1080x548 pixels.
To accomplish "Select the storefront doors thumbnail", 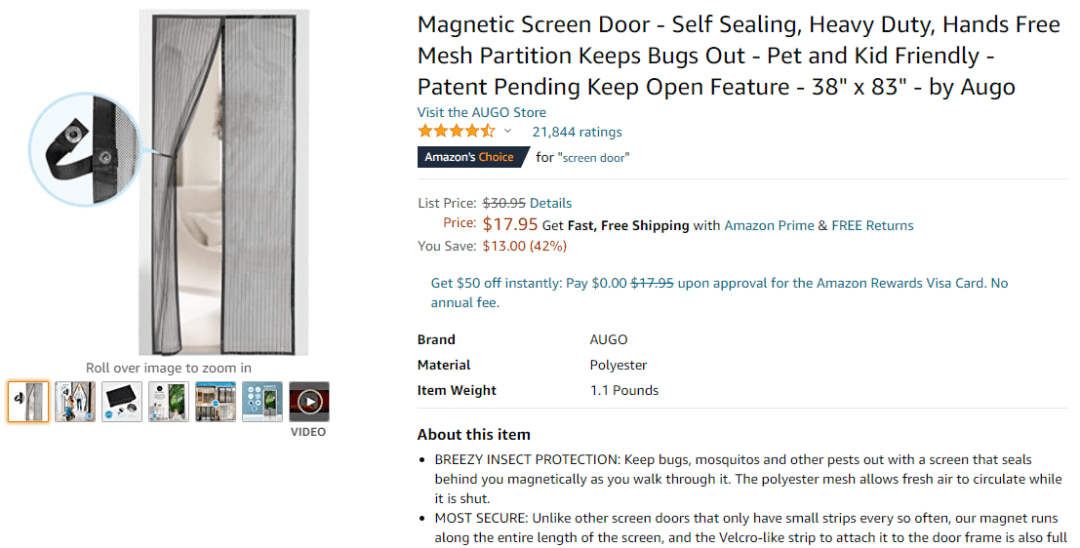I will (x=215, y=402).
